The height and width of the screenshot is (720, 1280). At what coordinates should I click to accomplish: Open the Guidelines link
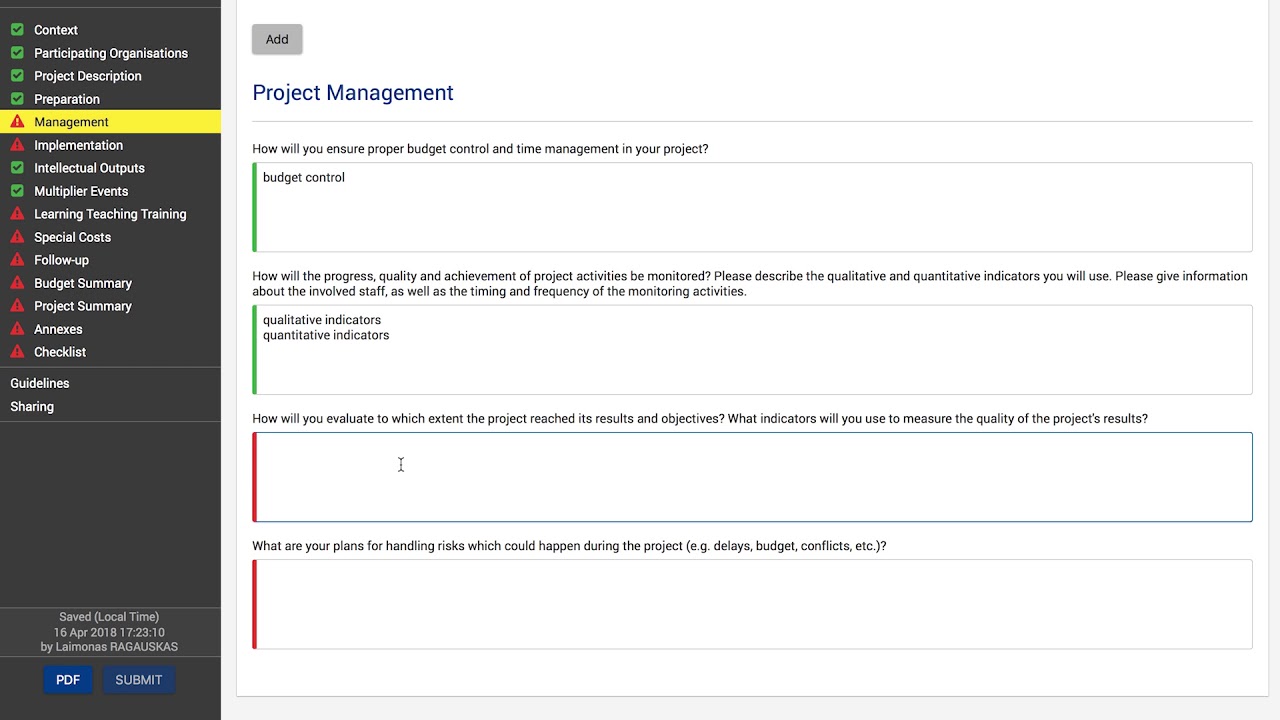[40, 383]
